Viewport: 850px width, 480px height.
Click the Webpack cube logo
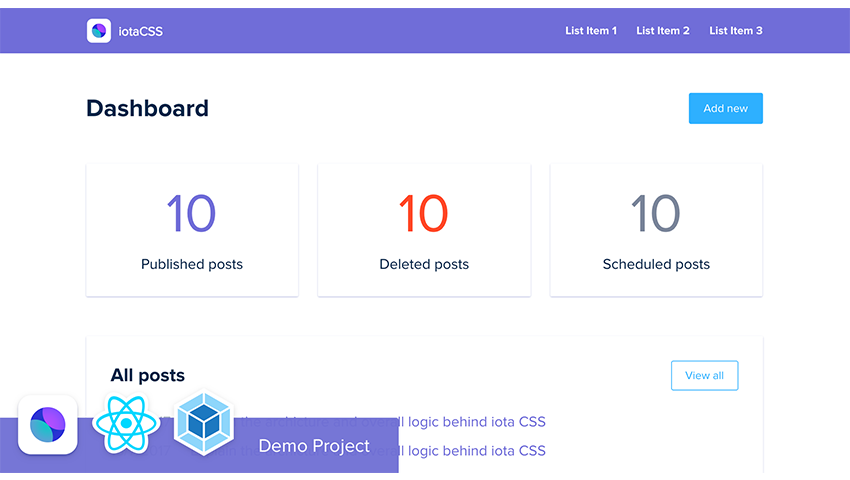(x=203, y=424)
